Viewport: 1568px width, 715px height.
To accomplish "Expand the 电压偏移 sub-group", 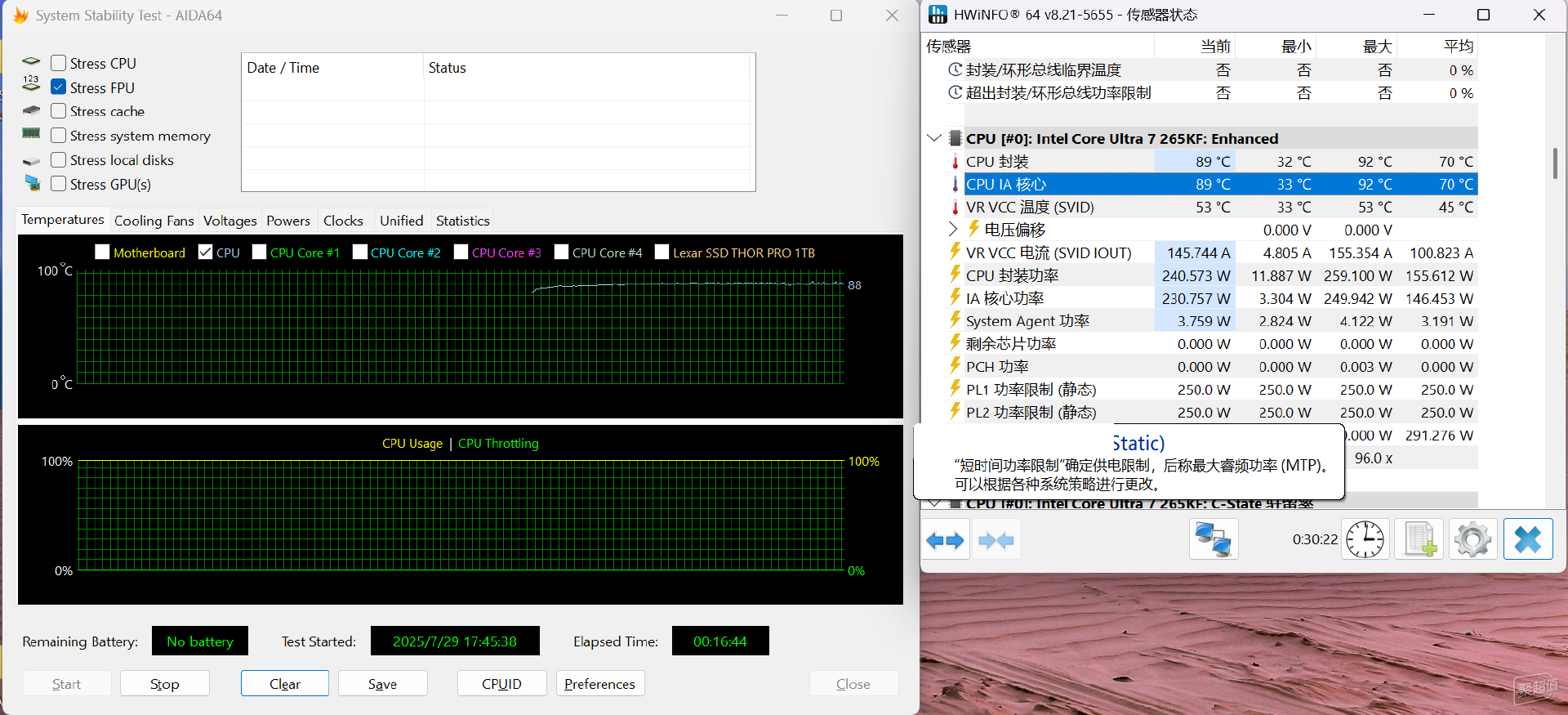I will click(952, 229).
